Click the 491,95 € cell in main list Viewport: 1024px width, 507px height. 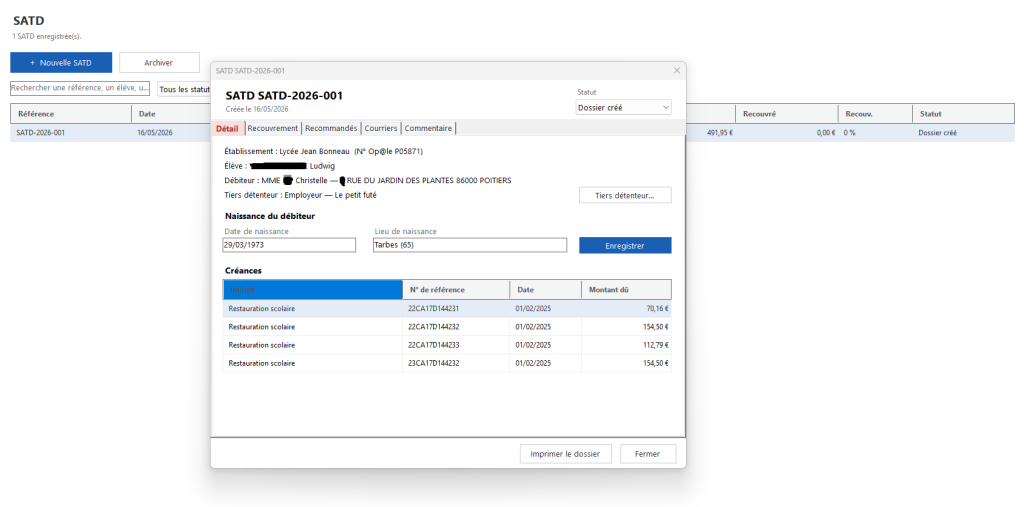[x=711, y=133]
